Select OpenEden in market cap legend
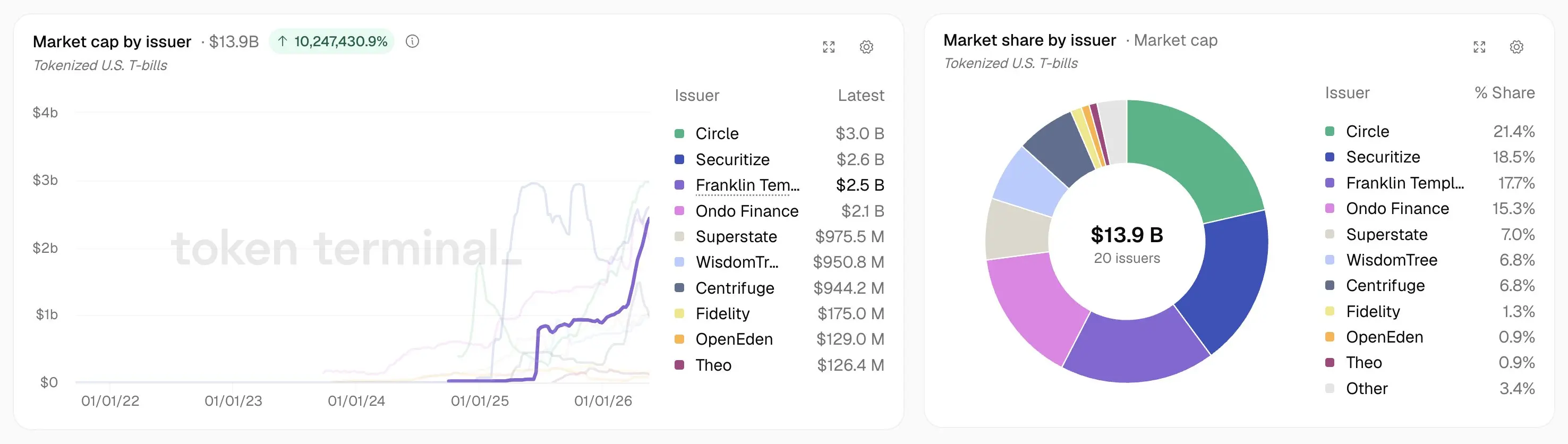This screenshot has width=1568, height=444. tap(734, 339)
